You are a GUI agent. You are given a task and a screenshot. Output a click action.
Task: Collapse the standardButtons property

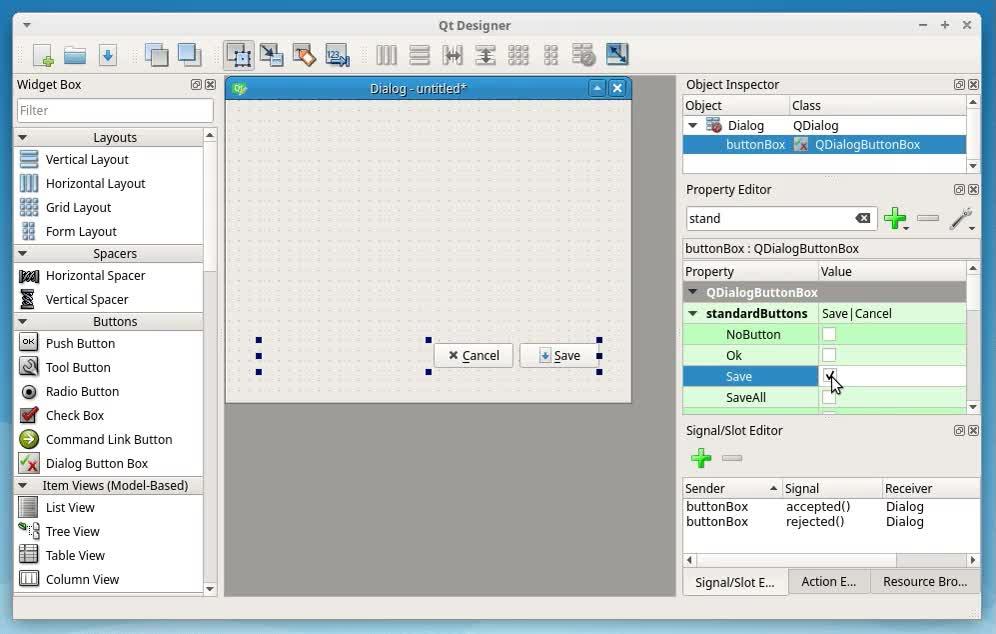pos(693,314)
